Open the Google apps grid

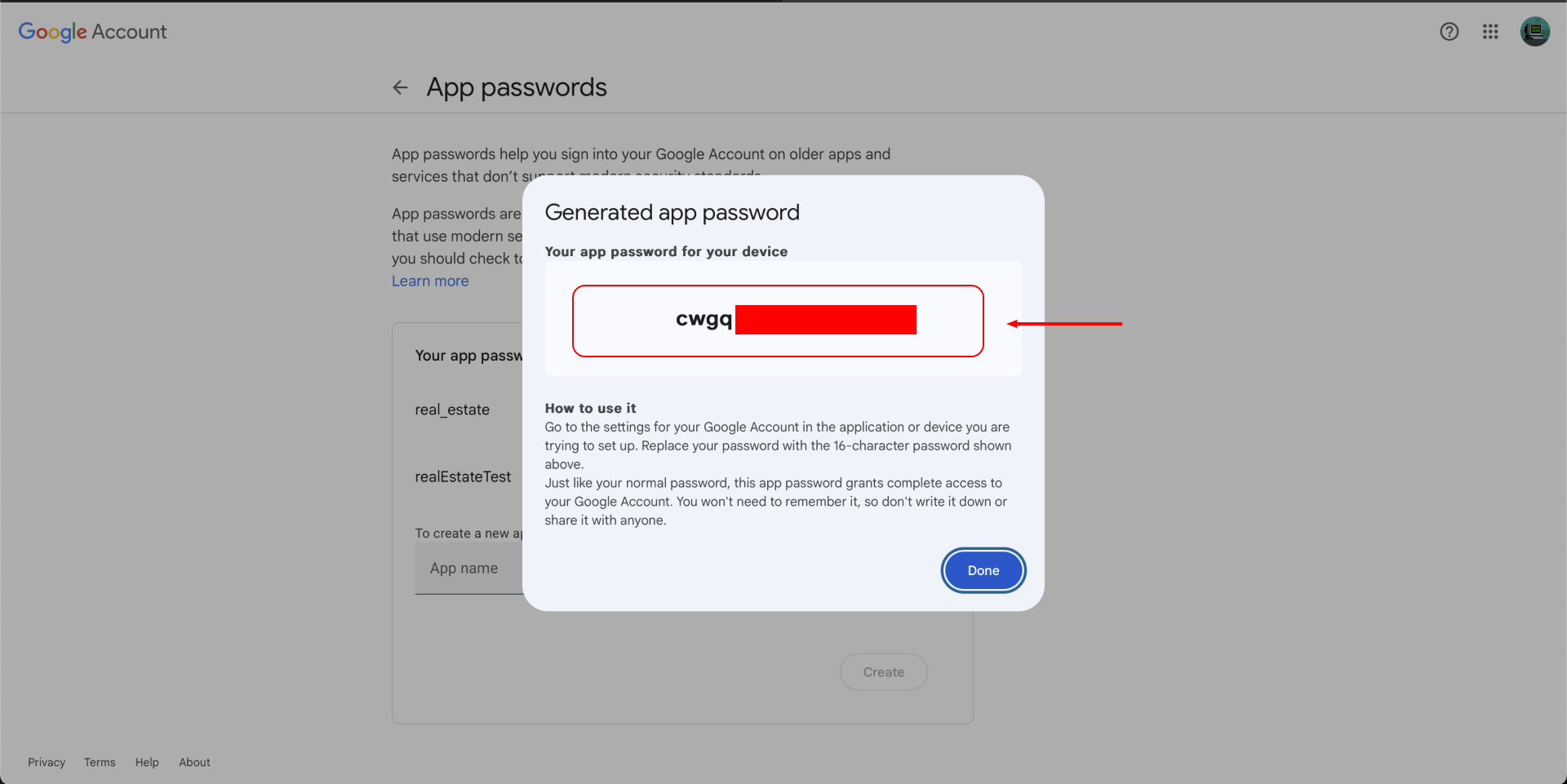[1490, 32]
